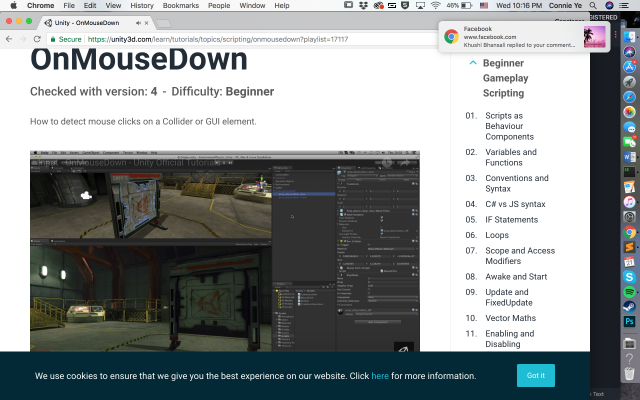The height and width of the screenshot is (400, 640).
Task: Open Awake and Start tutorial
Action: pos(516,277)
